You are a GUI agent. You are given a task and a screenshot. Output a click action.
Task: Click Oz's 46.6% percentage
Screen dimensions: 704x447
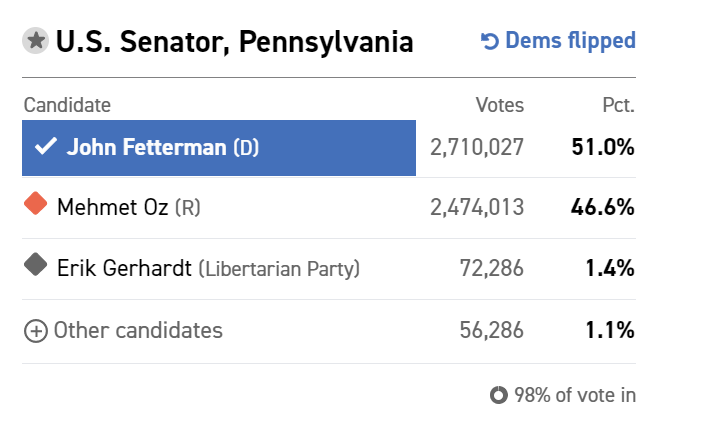pos(603,207)
